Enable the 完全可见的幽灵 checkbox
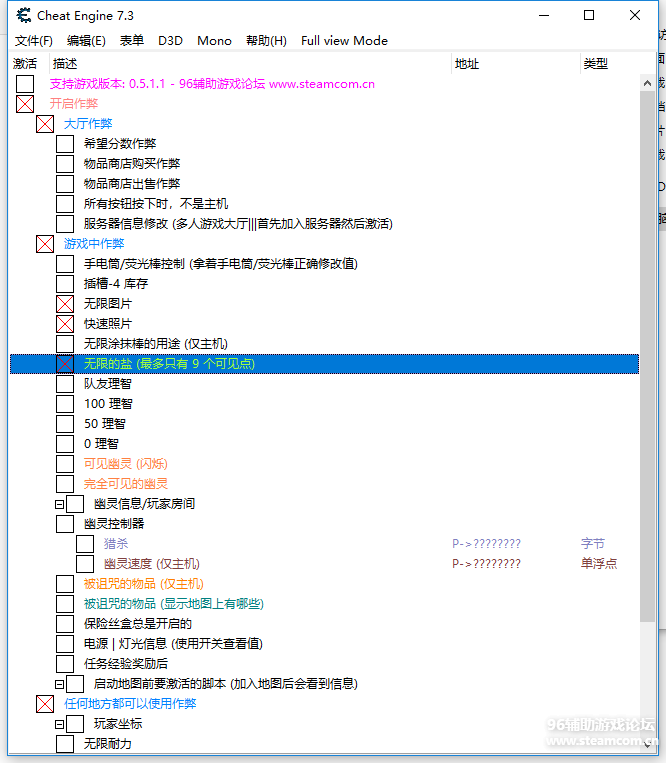Image resolution: width=666 pixels, height=763 pixels. pos(65,484)
